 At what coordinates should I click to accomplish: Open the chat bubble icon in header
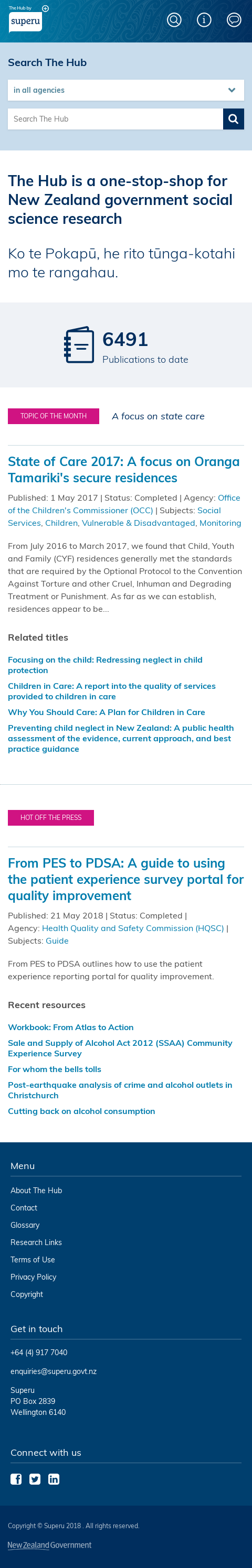point(234,20)
